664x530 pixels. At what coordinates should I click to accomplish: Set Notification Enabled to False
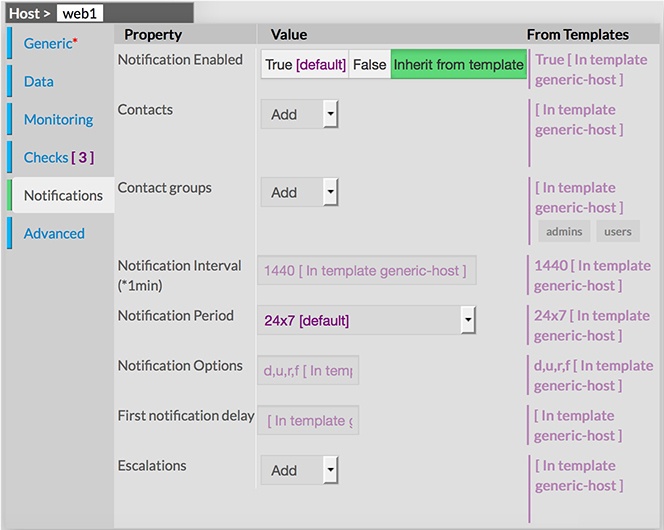(x=369, y=65)
